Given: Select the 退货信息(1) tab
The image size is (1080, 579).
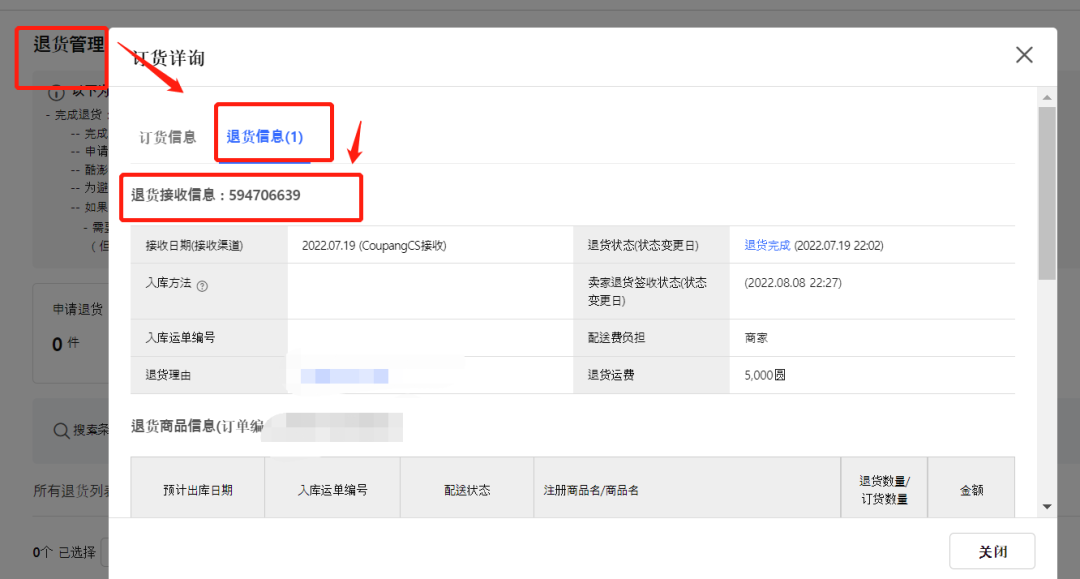Looking at the screenshot, I should [x=264, y=136].
